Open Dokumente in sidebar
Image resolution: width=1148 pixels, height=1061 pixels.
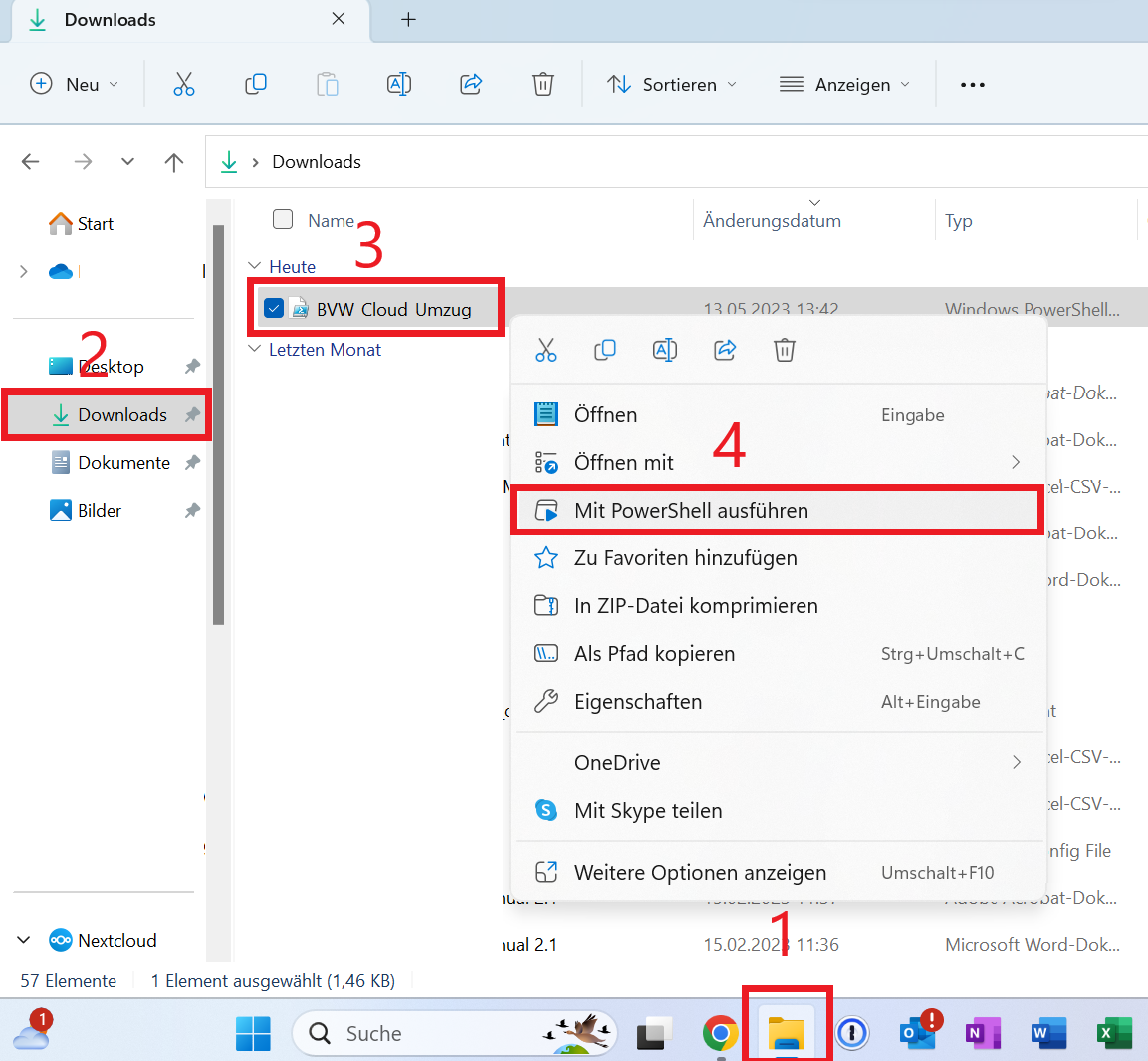pos(123,463)
